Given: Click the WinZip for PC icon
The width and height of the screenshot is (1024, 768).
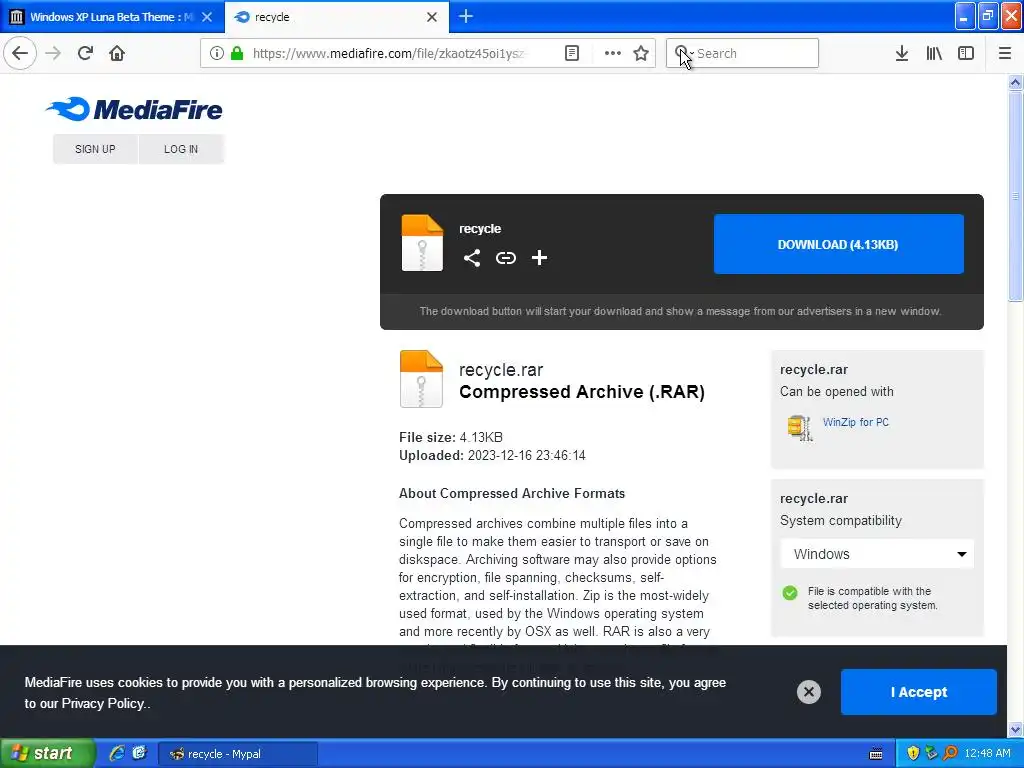Looking at the screenshot, I should tap(799, 428).
